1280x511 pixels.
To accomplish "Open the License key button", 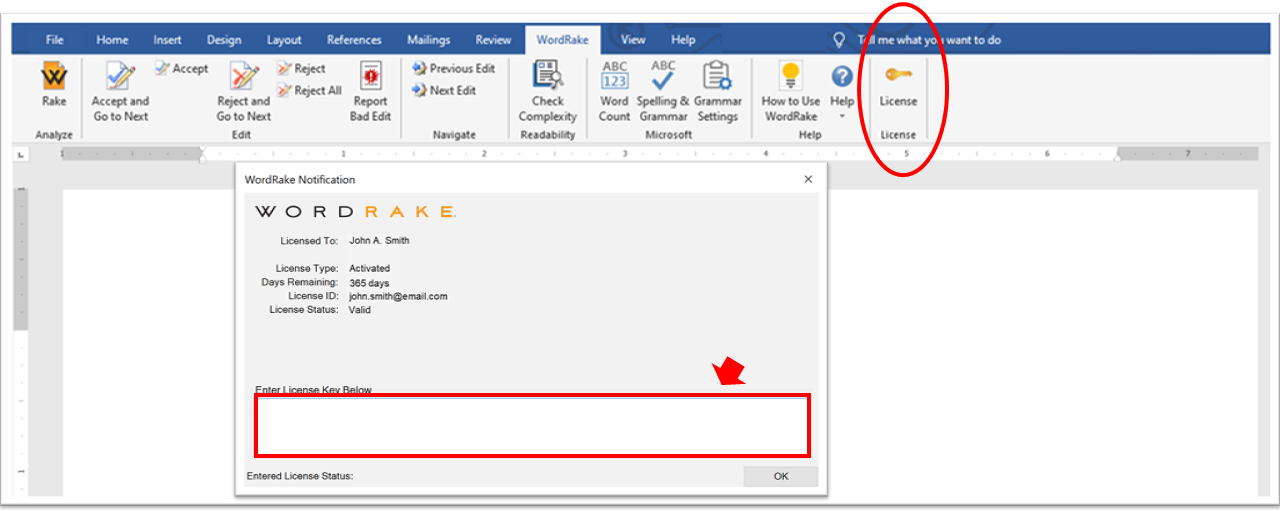I will coord(898,87).
